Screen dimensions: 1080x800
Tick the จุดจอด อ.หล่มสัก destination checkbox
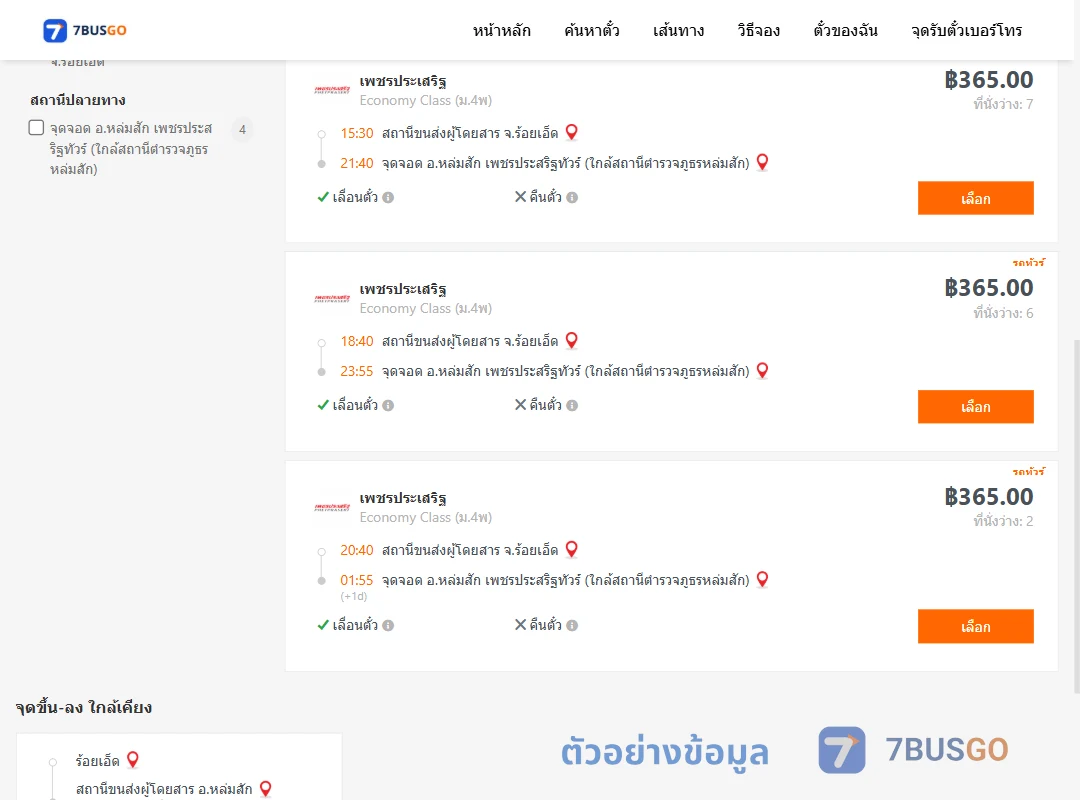coord(37,127)
